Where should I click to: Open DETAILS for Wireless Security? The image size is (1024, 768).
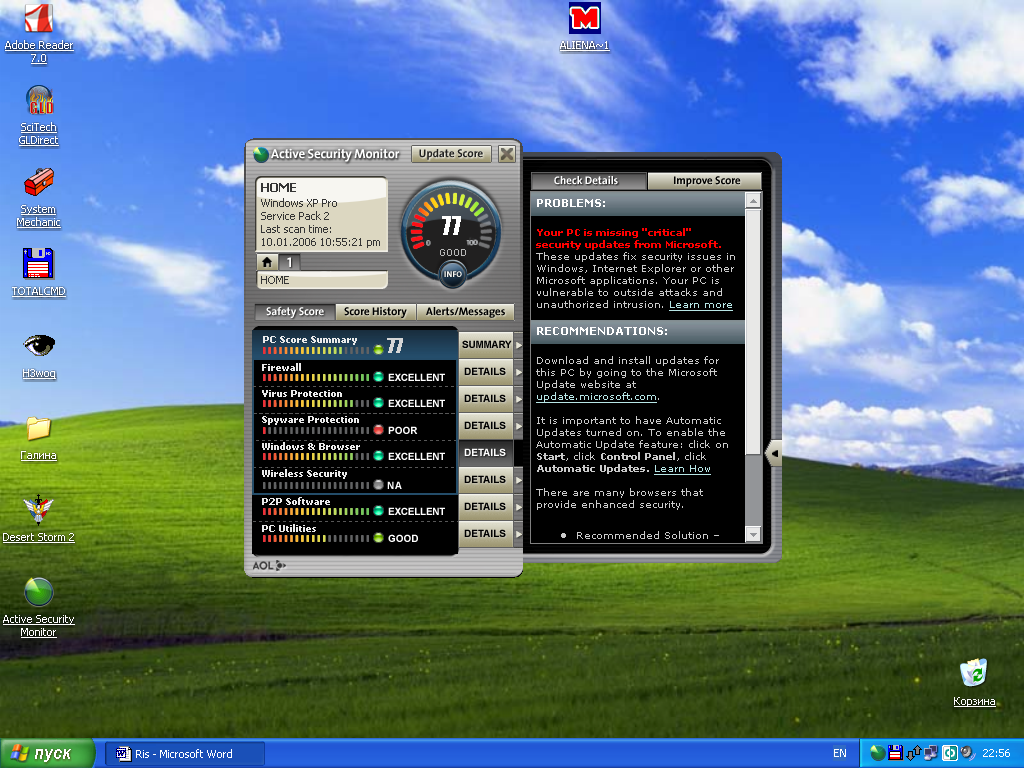pyautogui.click(x=485, y=479)
